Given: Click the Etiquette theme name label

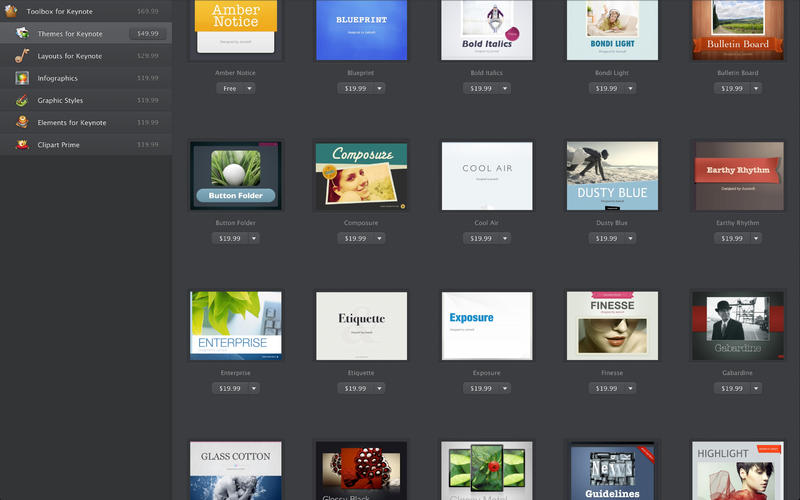Looking at the screenshot, I should click(361, 373).
